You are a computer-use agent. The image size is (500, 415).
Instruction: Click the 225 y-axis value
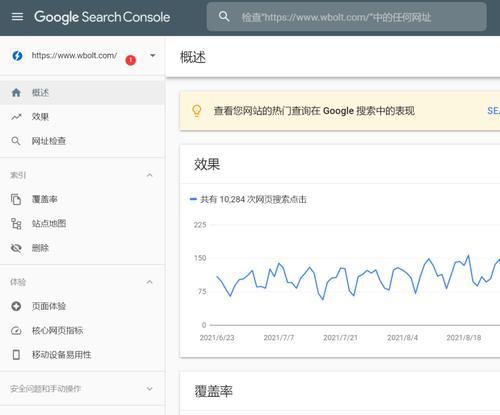[x=200, y=225]
